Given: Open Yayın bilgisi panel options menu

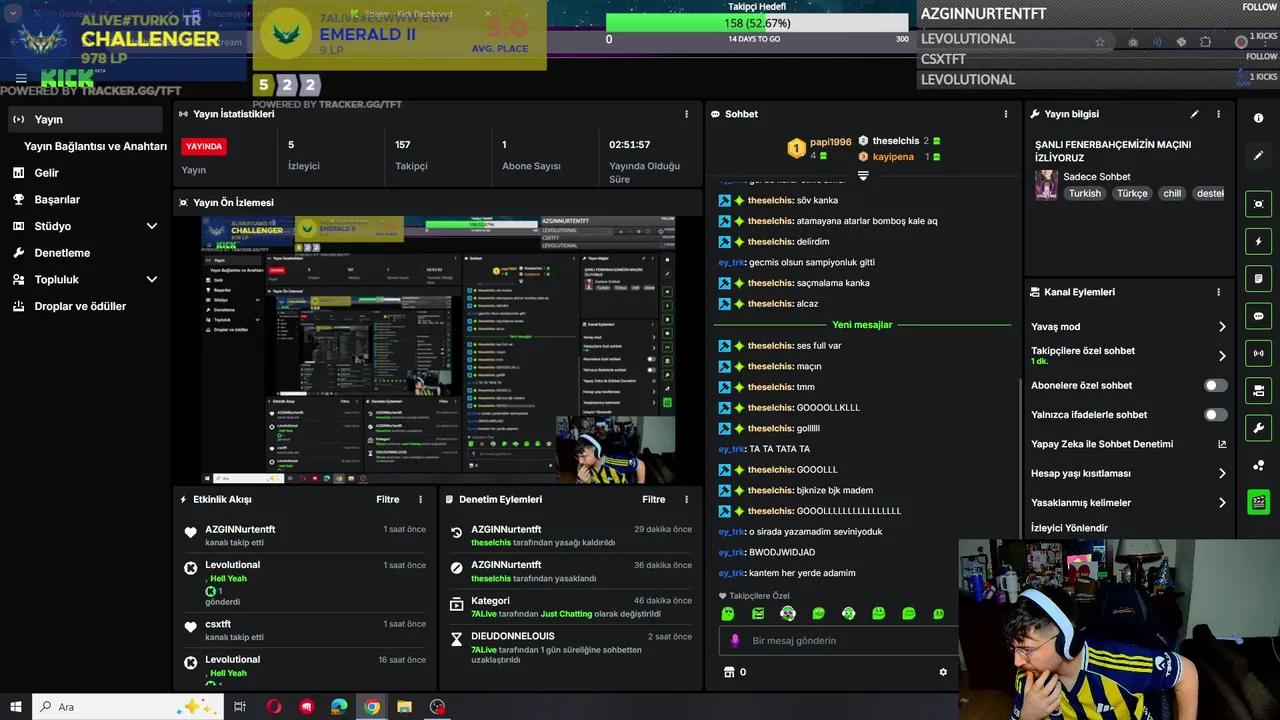Looking at the screenshot, I should click(1218, 114).
